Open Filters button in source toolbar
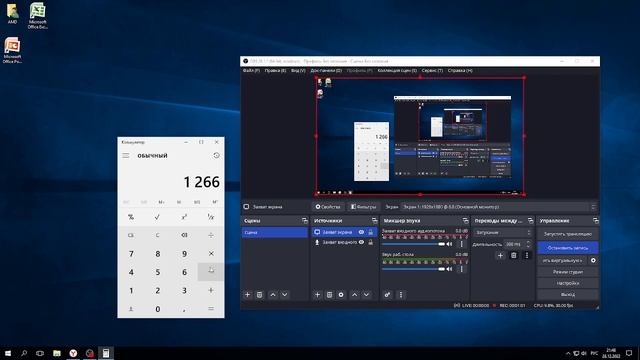 (x=363, y=207)
